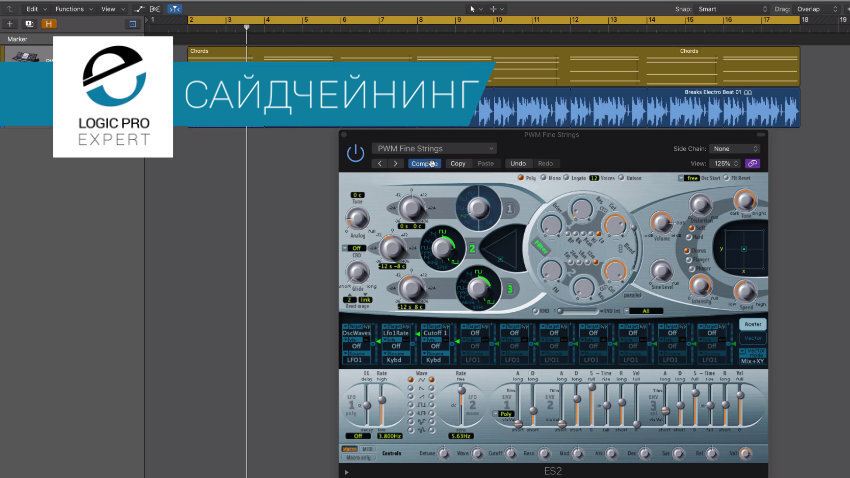Select the Flanger effect radio button

(x=689, y=260)
